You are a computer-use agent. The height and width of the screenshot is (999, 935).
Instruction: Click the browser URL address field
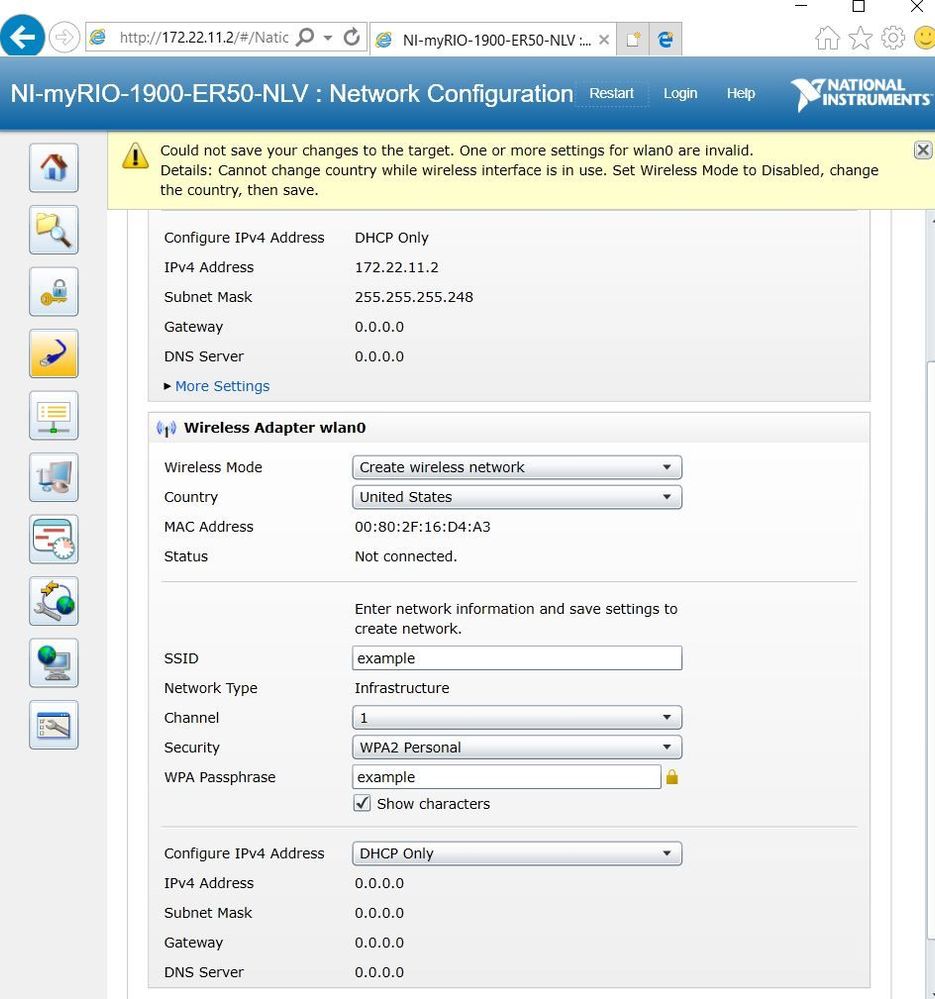pos(204,38)
